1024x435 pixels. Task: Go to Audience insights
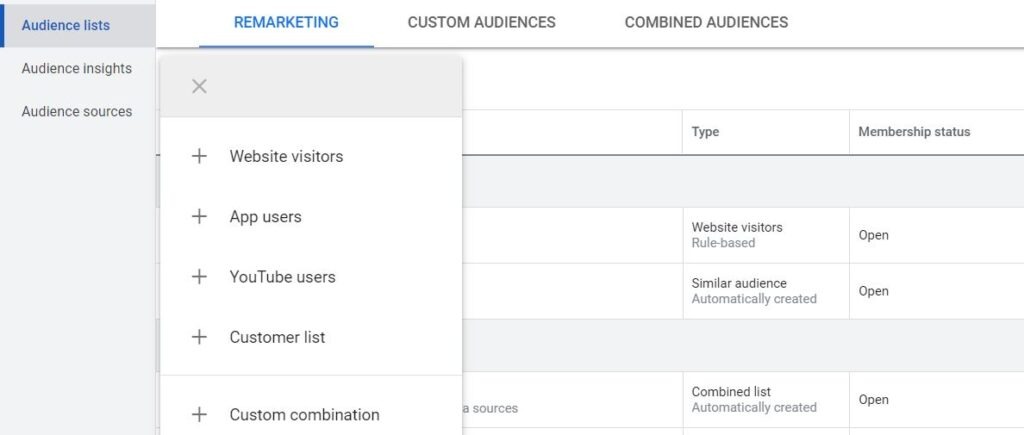[x=76, y=68]
